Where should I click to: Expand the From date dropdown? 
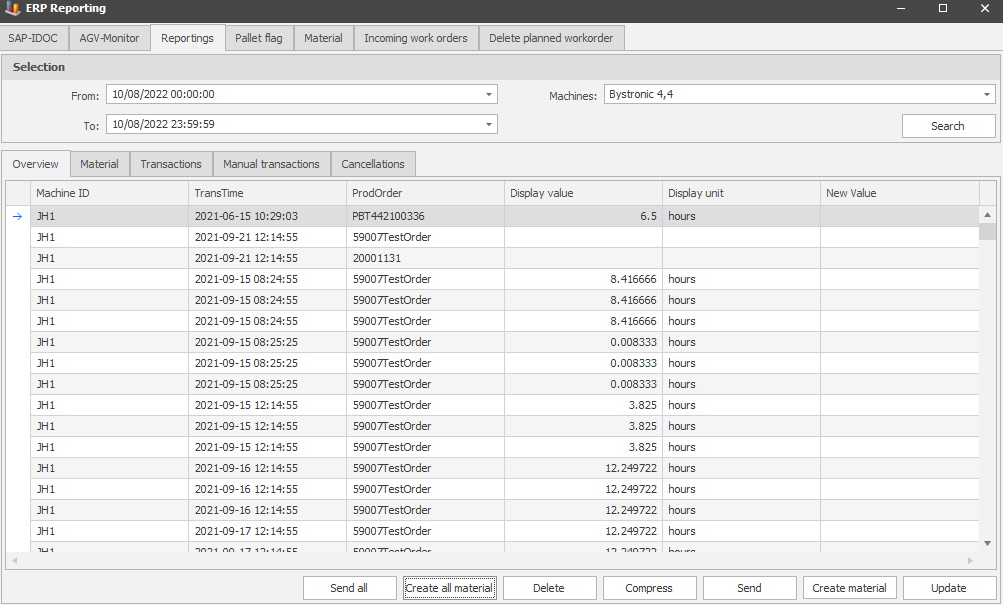489,95
